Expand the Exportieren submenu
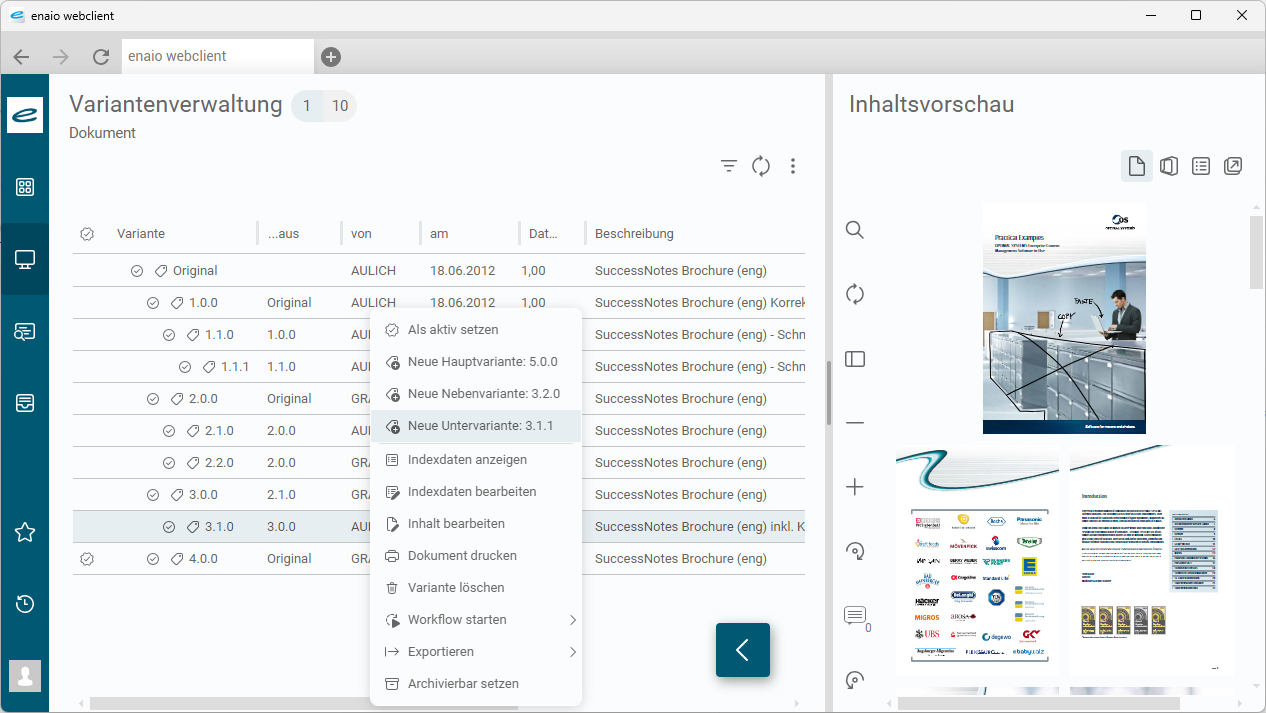Screen dimensions: 1266x713 pos(441,651)
